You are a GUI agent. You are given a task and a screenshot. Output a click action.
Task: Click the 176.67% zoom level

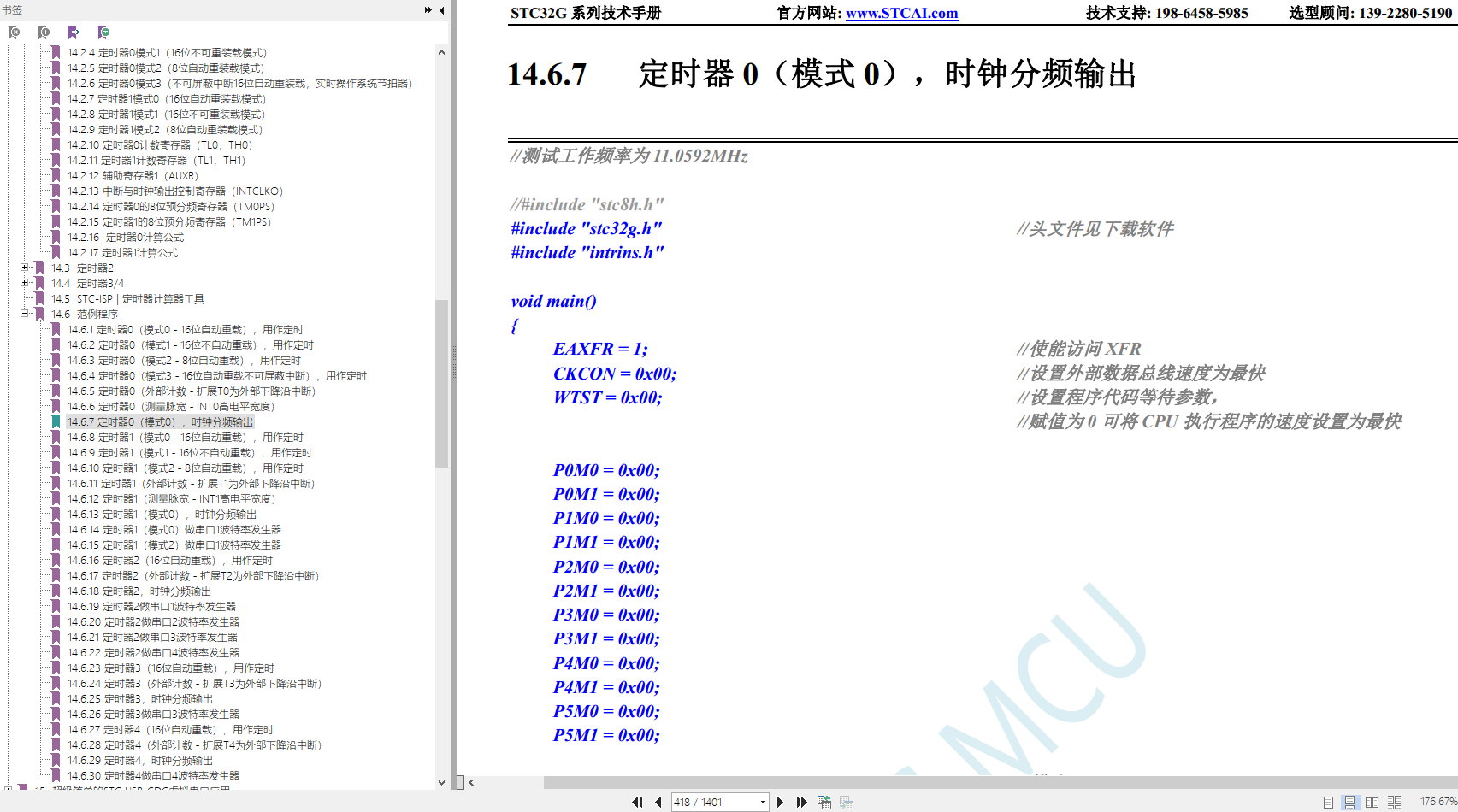click(1438, 802)
